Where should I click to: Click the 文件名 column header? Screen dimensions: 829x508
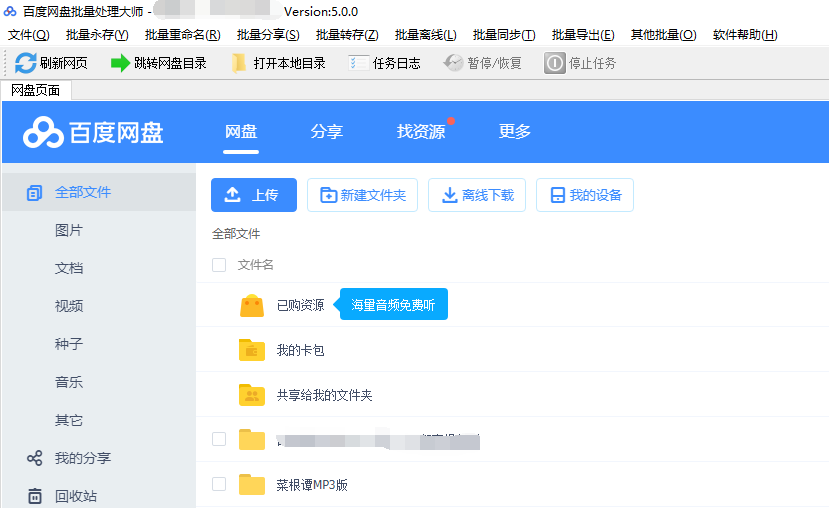coord(255,265)
